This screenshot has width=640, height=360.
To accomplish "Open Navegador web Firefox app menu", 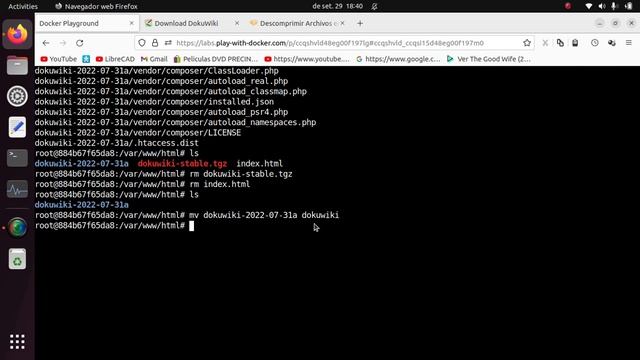I will pyautogui.click(x=96, y=6).
